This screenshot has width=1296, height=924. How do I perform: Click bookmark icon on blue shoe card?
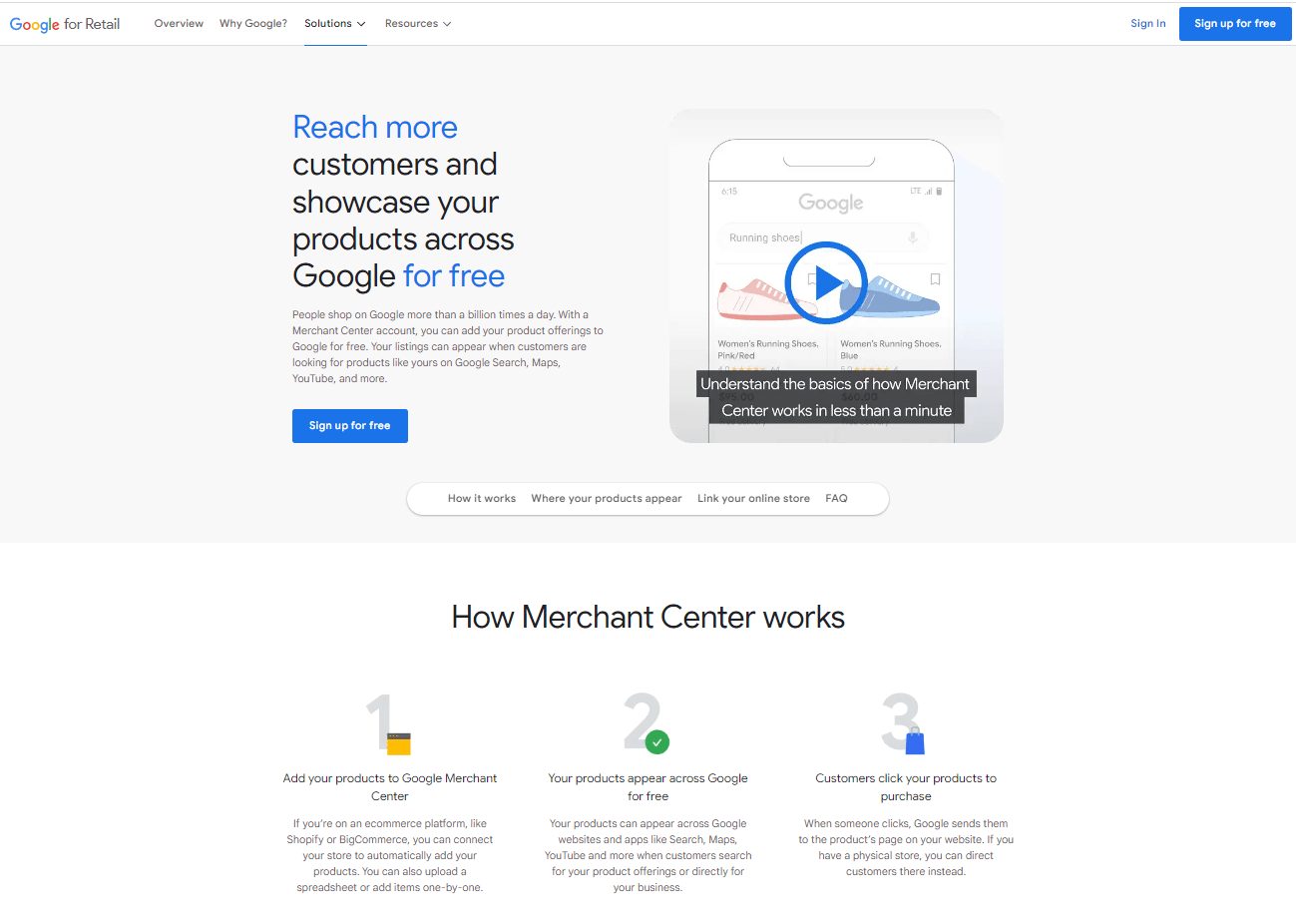pos(935,279)
